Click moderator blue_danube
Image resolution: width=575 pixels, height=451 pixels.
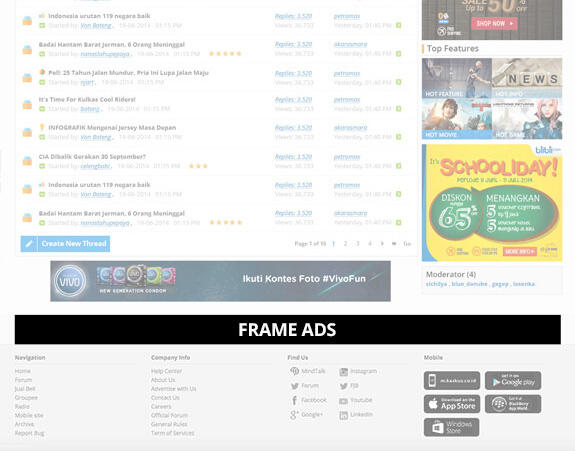(469, 284)
